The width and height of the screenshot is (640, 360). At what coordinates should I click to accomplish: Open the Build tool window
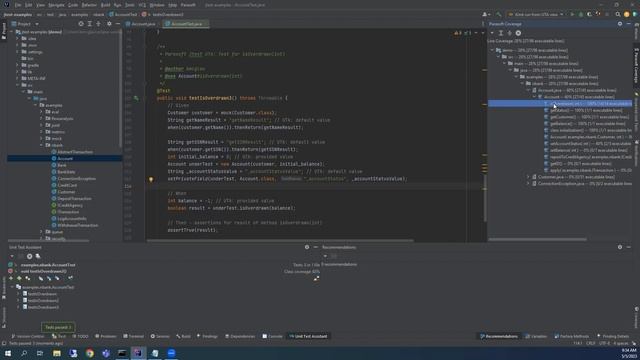183,336
